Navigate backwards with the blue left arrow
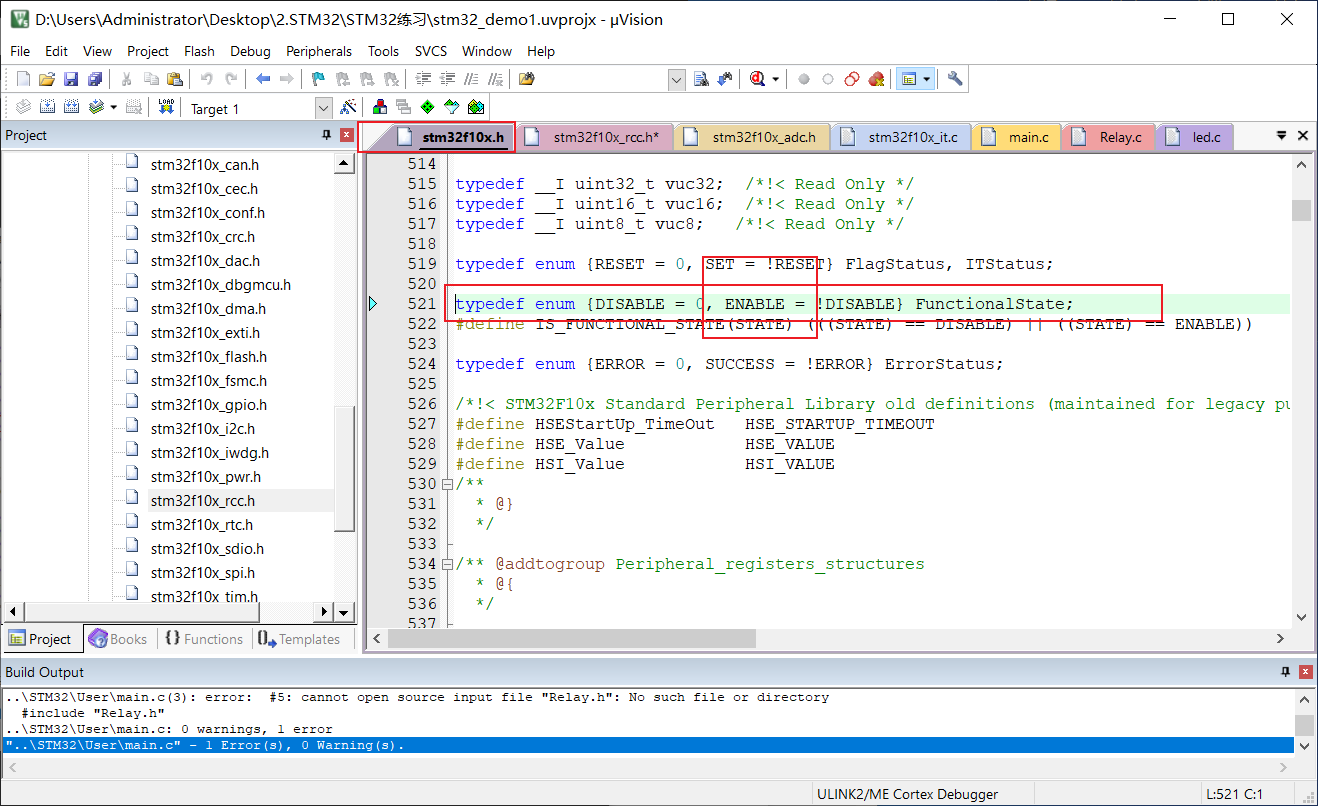This screenshot has width=1318, height=806. pyautogui.click(x=263, y=79)
